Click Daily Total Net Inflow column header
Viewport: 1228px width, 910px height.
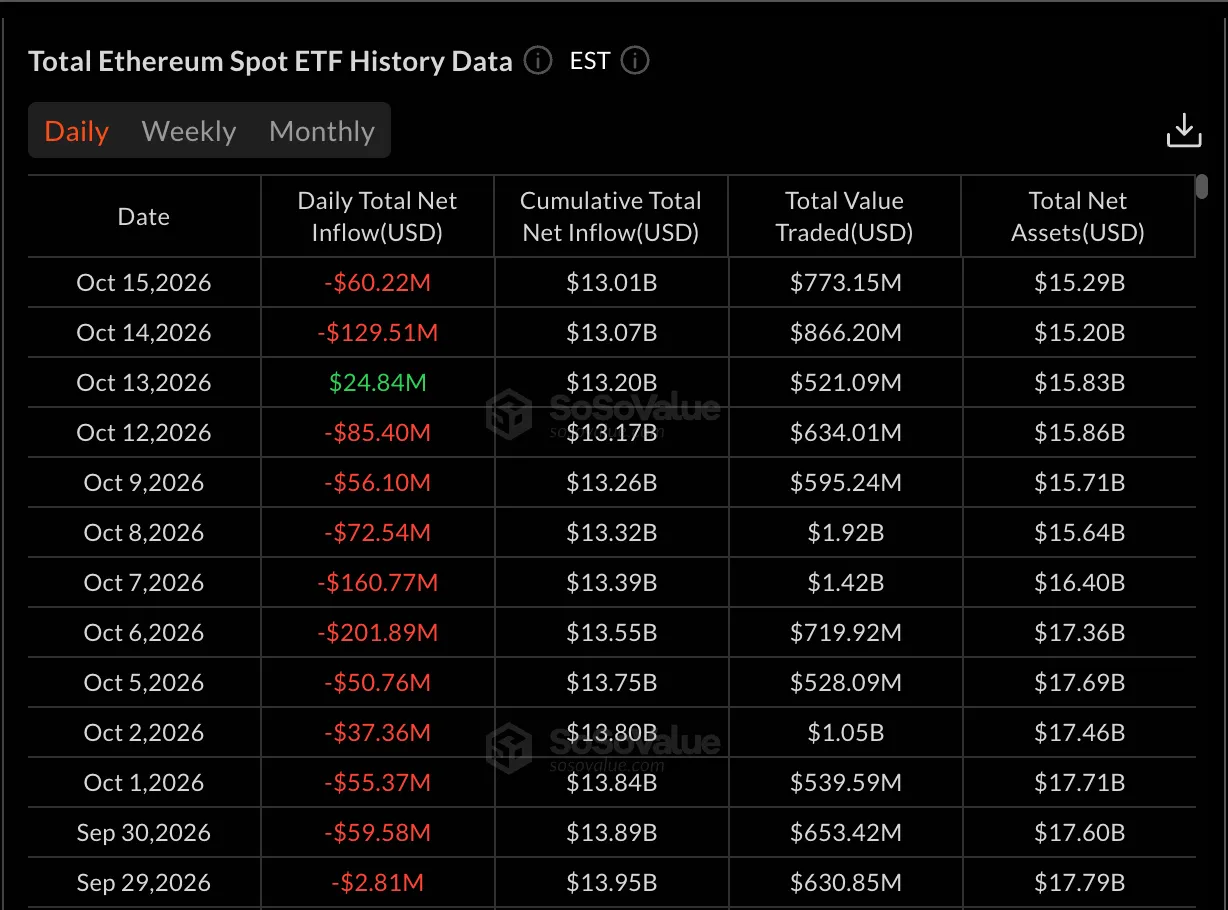377,217
